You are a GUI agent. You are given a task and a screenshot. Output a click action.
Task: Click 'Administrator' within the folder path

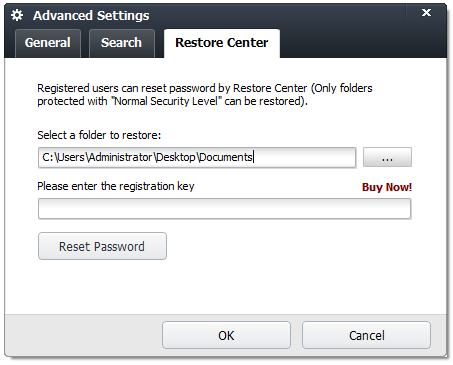click(x=120, y=157)
